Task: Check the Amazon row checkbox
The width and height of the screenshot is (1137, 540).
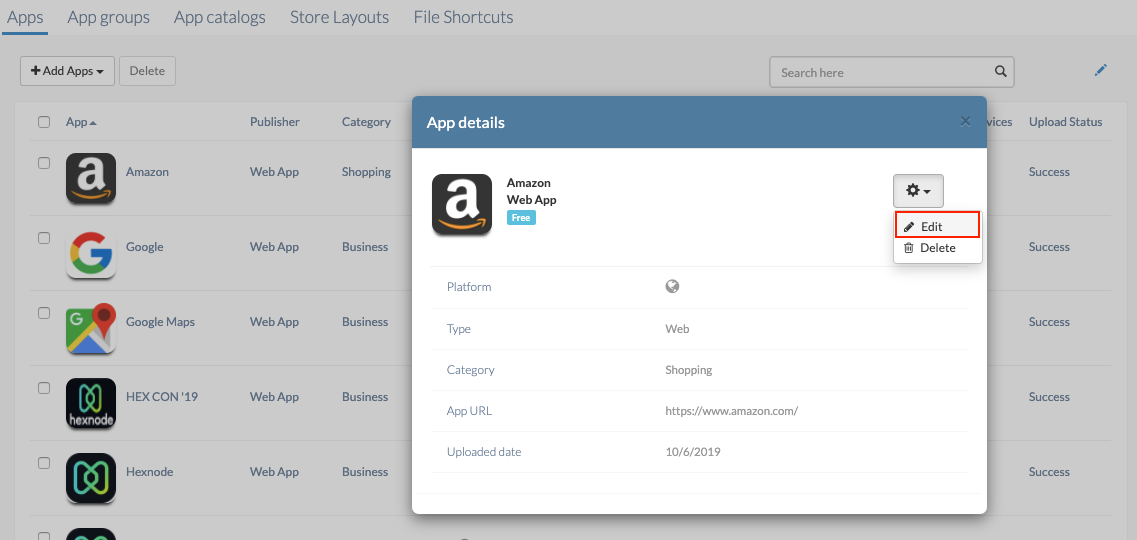Action: (x=44, y=163)
